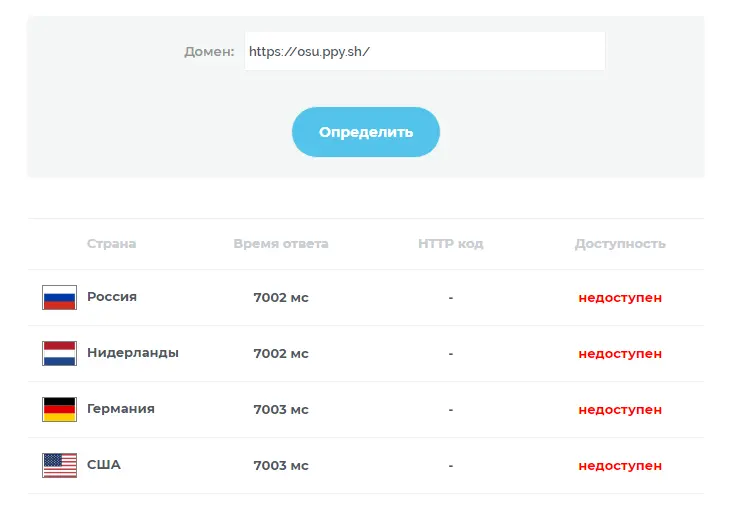Click недоступен status in Германия row
The height and width of the screenshot is (512, 738).
pyautogui.click(x=620, y=410)
